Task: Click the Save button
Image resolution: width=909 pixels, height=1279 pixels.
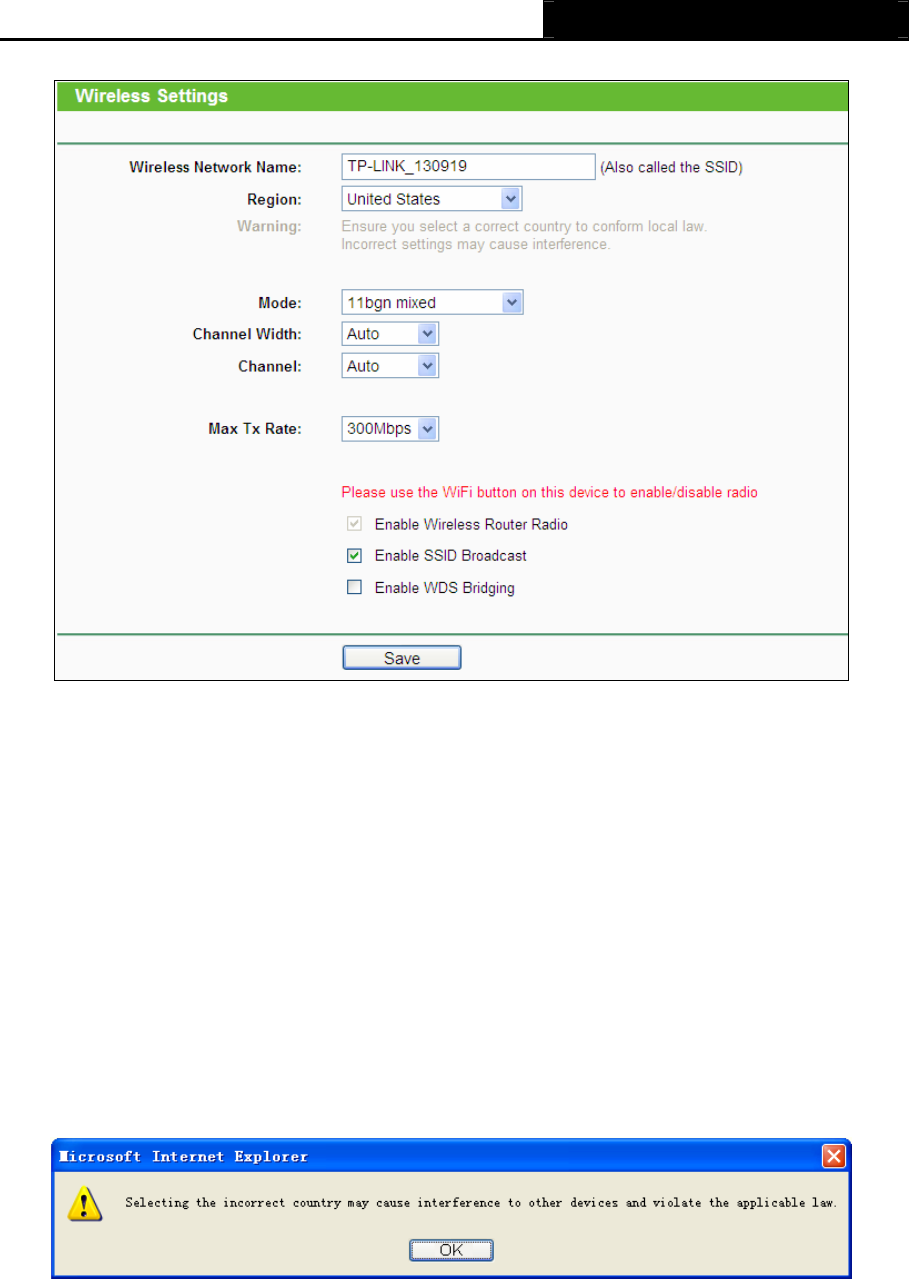Action: pos(402,658)
